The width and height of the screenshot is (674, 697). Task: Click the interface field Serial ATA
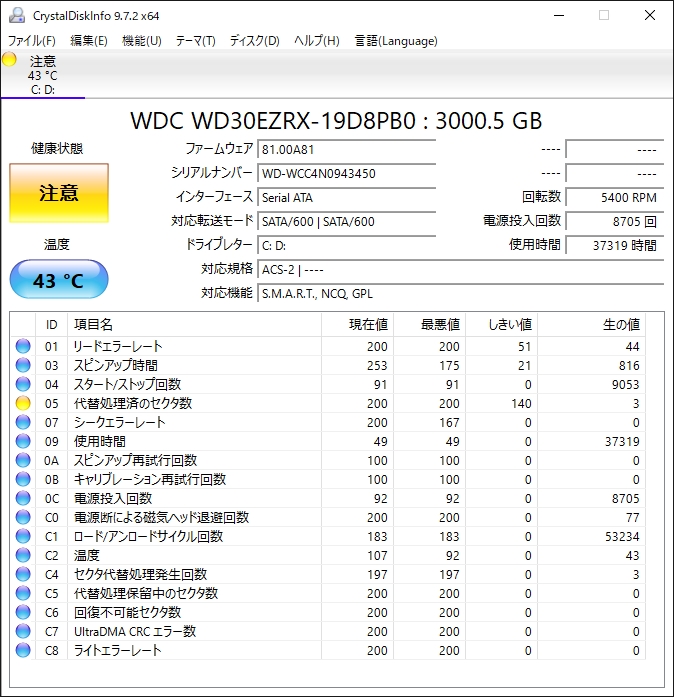(346, 197)
